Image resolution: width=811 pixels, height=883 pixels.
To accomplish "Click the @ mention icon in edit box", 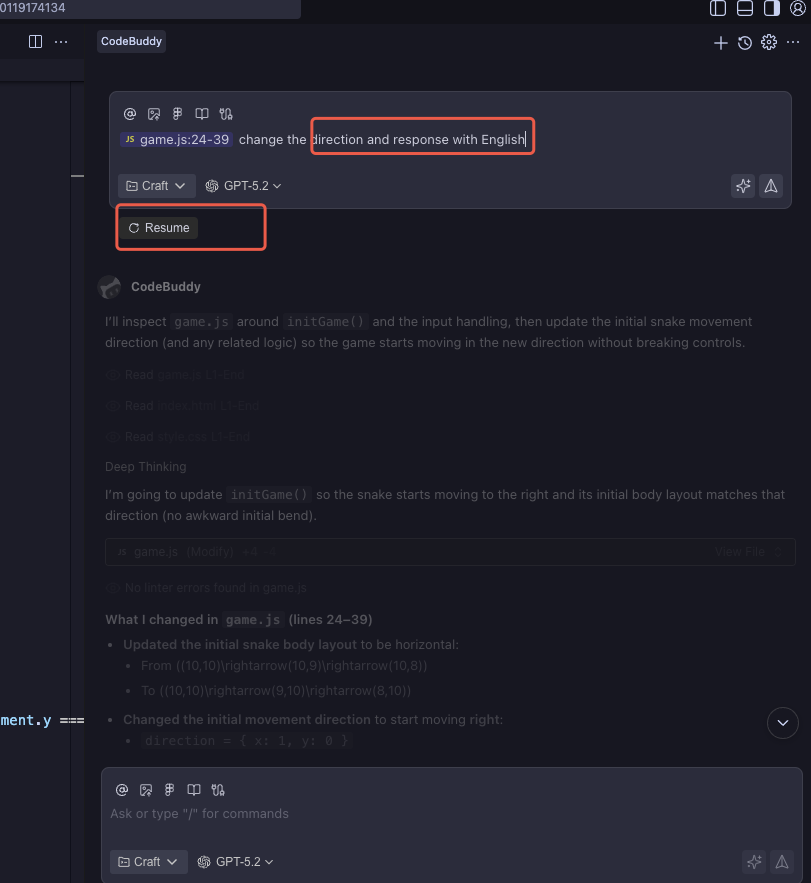I will tap(130, 114).
